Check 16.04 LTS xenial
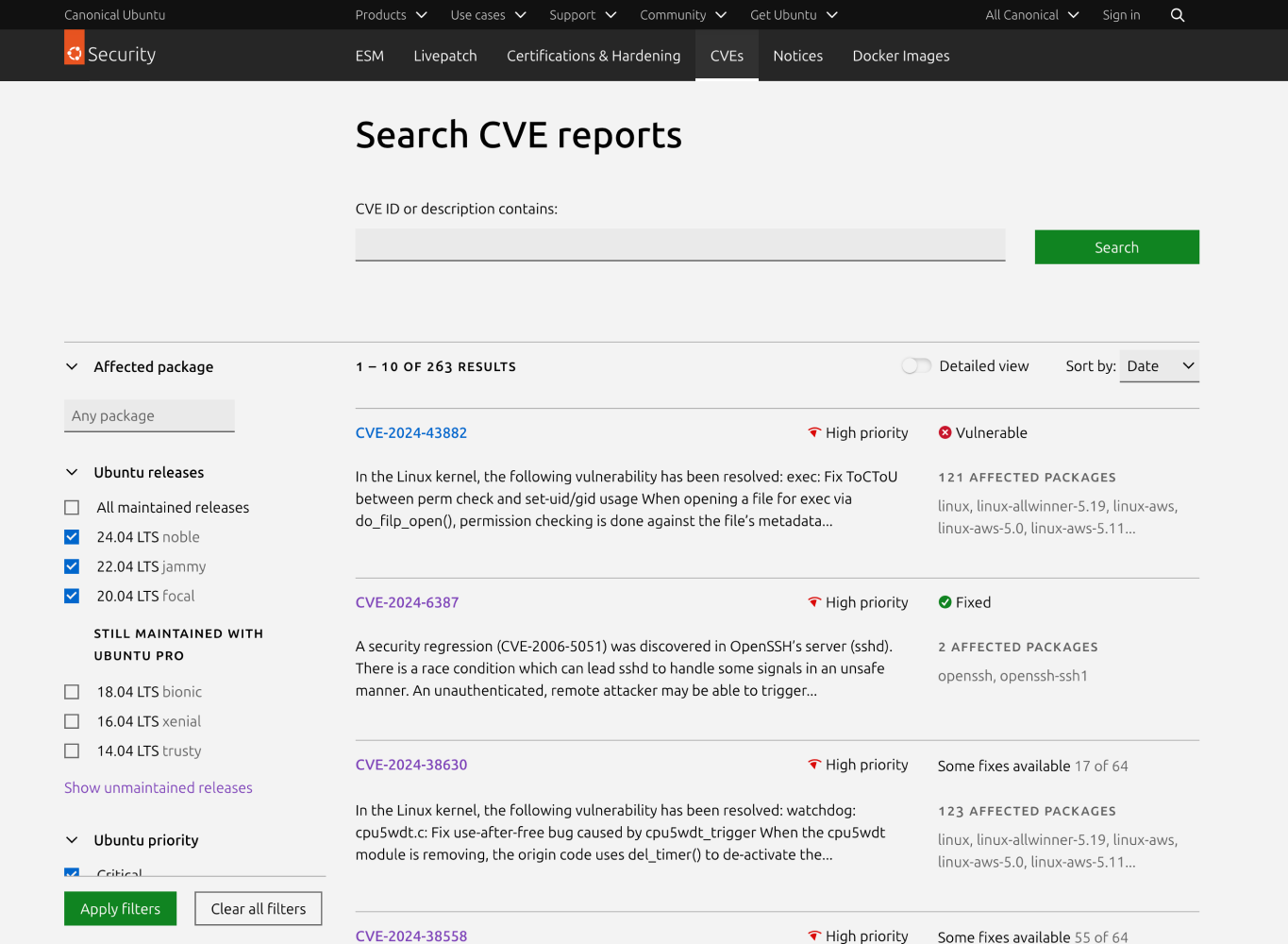The height and width of the screenshot is (944, 1288). tap(72, 721)
